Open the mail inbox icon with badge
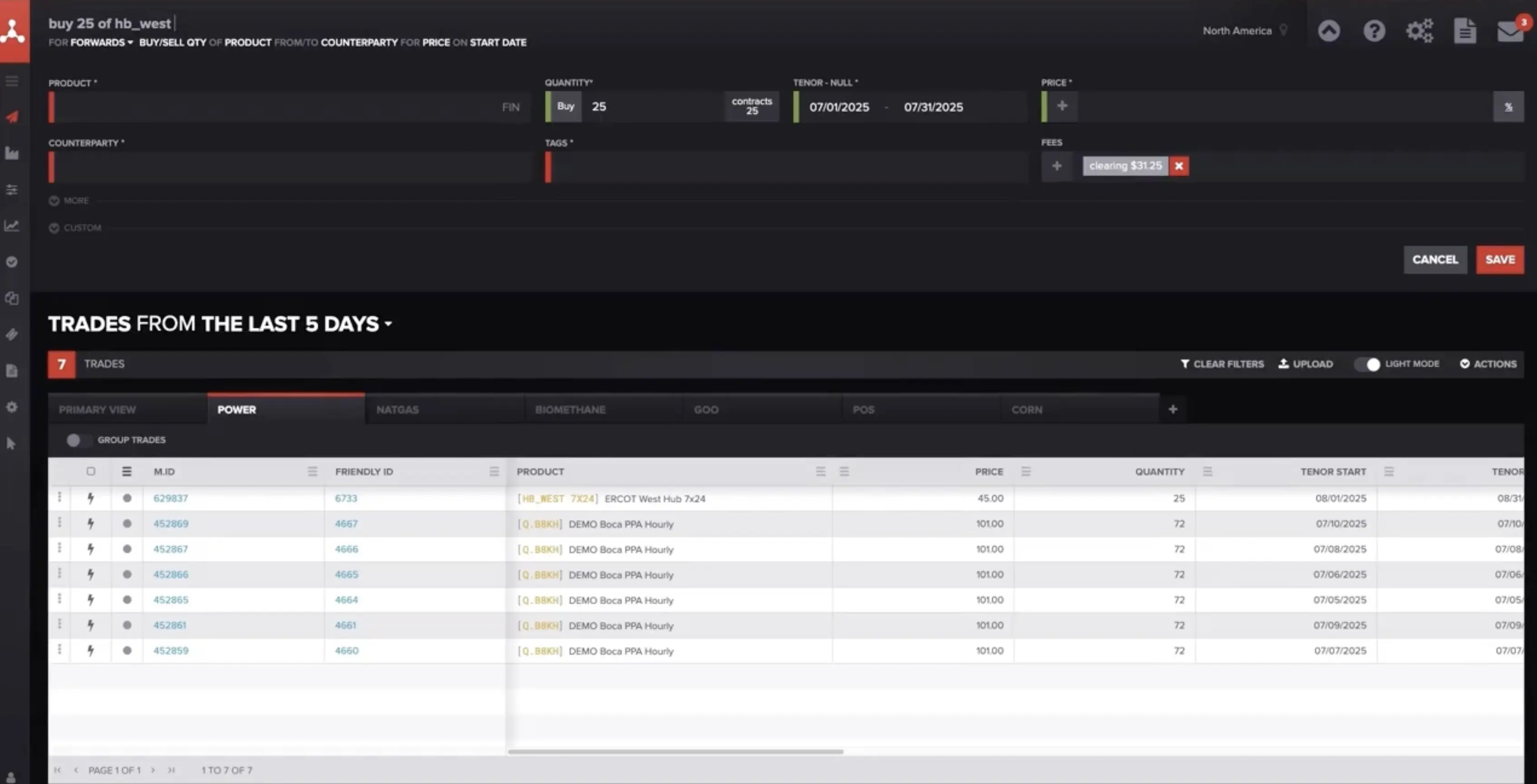The height and width of the screenshot is (784, 1537). (1510, 31)
